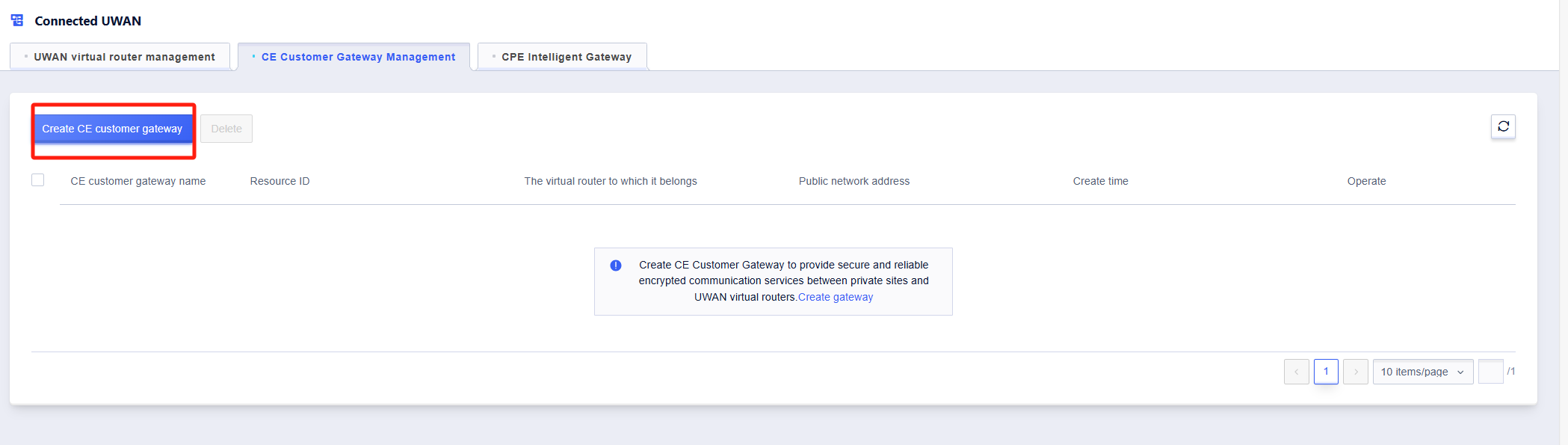
Task: Click the Create time column header
Action: coord(1101,181)
